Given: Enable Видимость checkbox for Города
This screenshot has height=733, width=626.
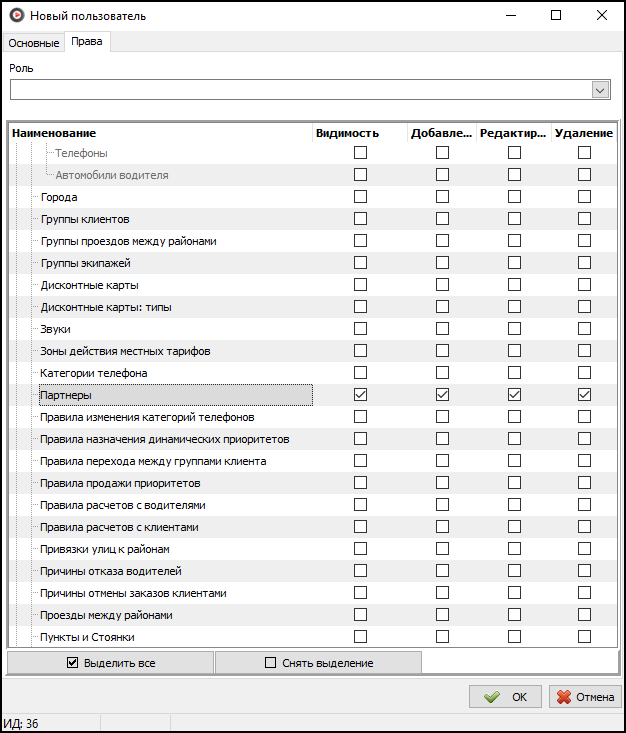Looking at the screenshot, I should tap(360, 197).
